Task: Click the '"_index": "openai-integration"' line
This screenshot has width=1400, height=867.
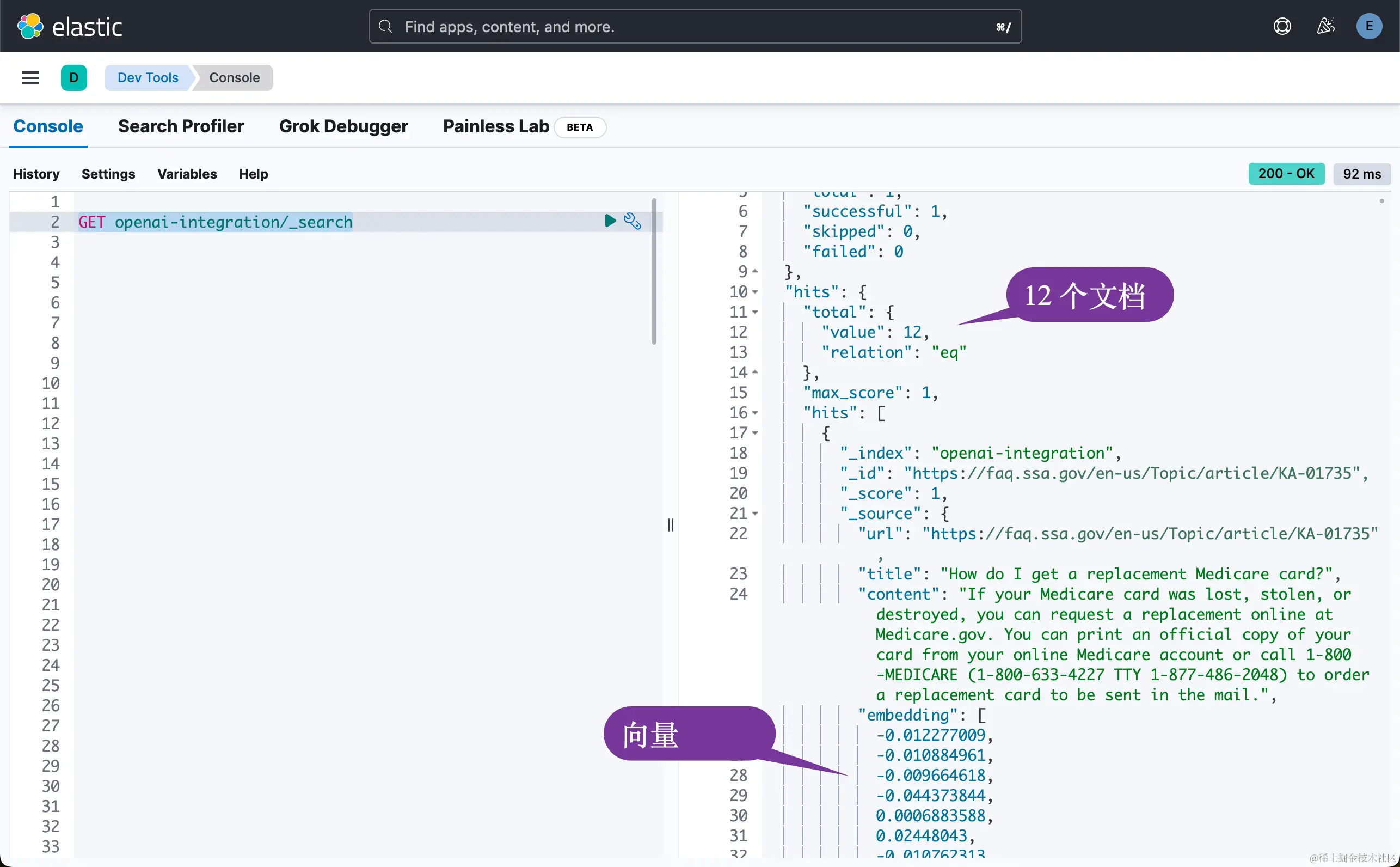Action: pos(980,454)
